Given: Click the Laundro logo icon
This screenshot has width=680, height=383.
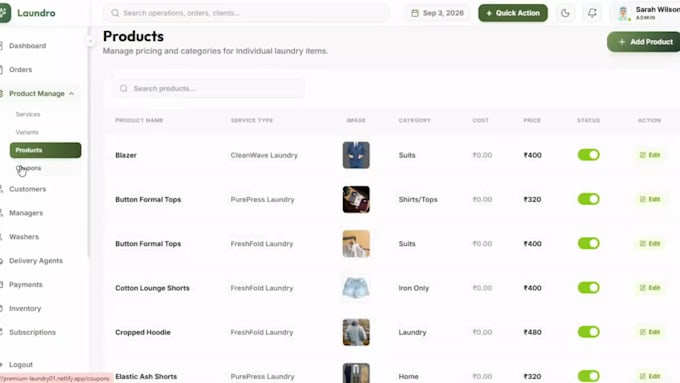Looking at the screenshot, I should [4, 13].
